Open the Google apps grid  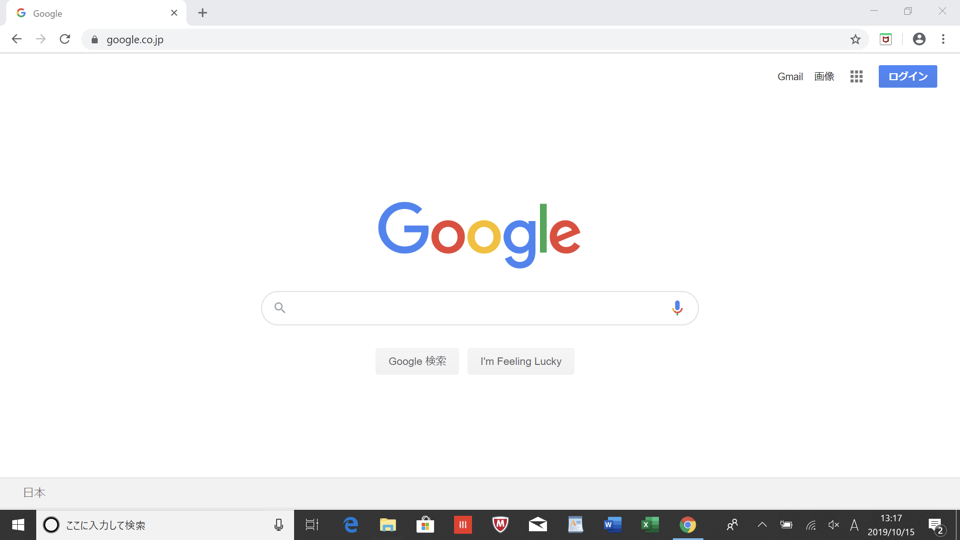[x=856, y=77]
